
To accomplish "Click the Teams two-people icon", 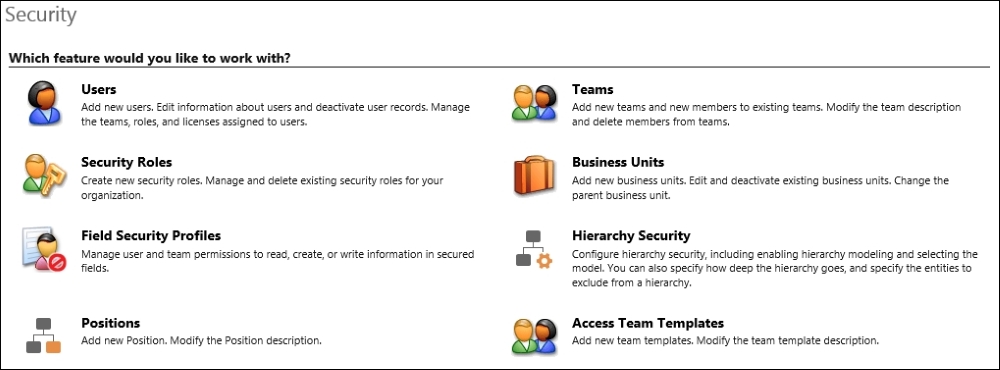I will point(534,103).
